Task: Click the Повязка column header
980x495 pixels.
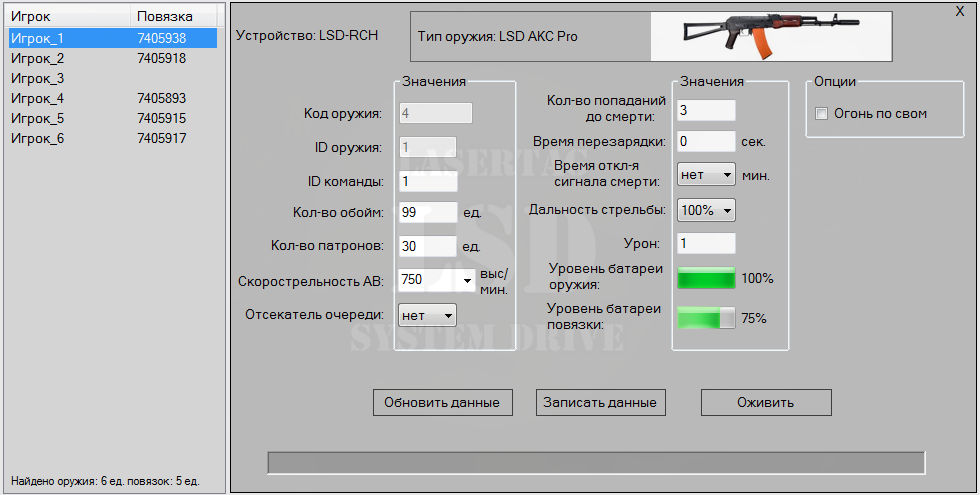Action: [172, 16]
